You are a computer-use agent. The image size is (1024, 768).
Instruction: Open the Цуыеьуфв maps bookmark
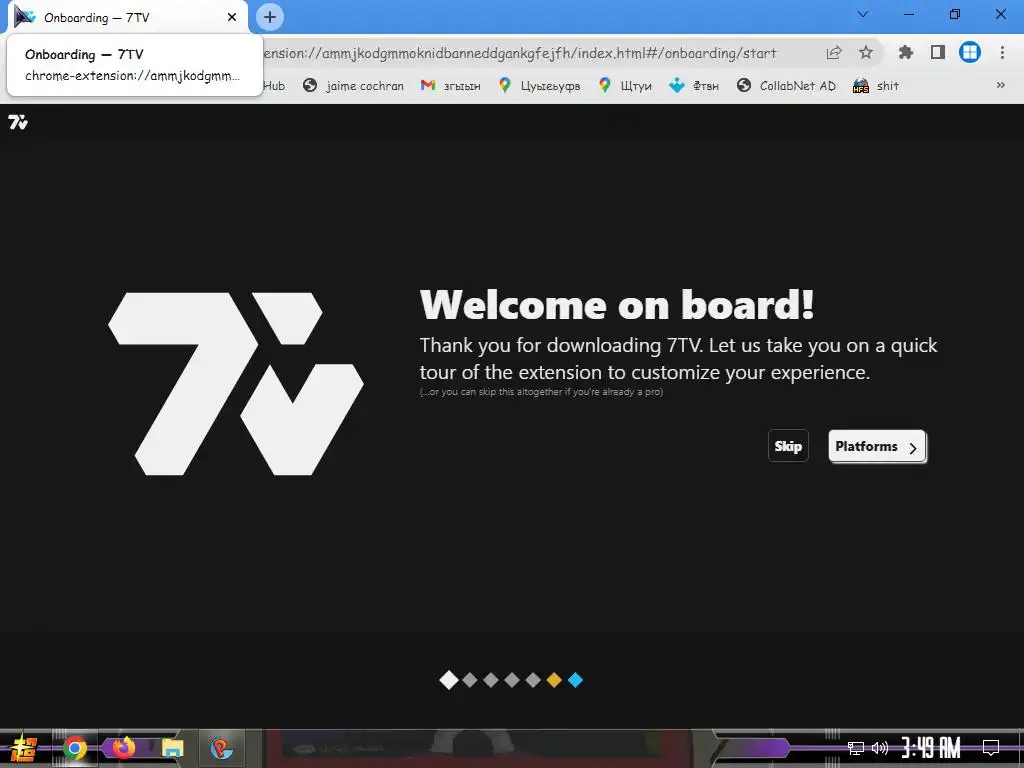coord(539,86)
